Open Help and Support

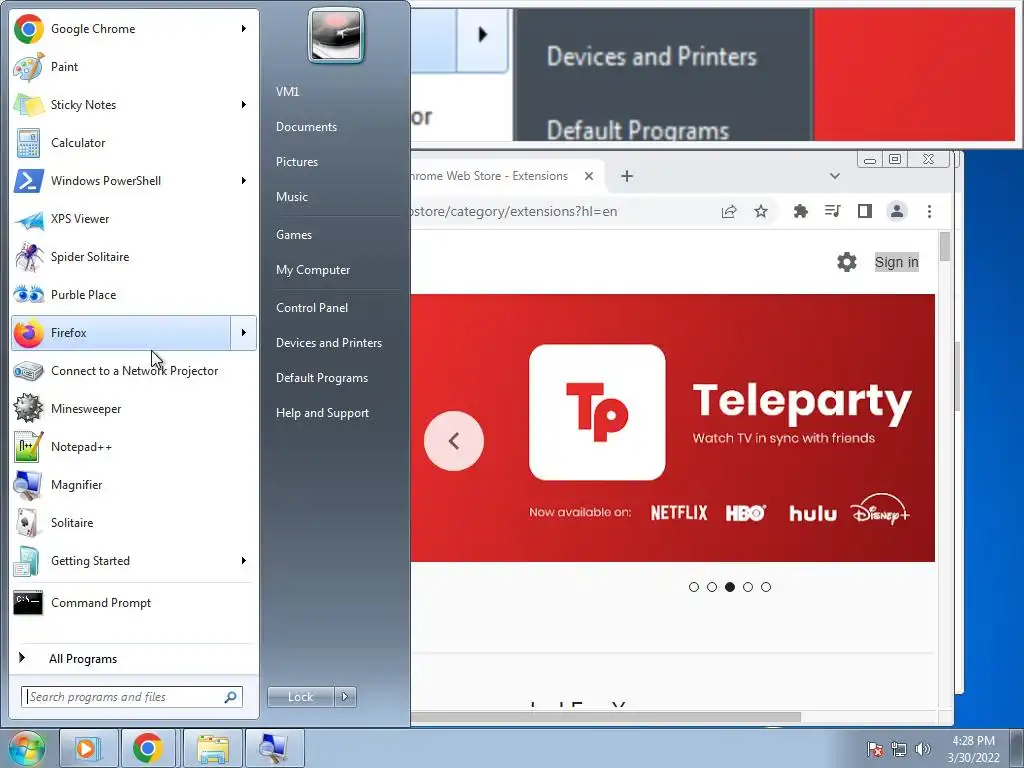tap(322, 413)
